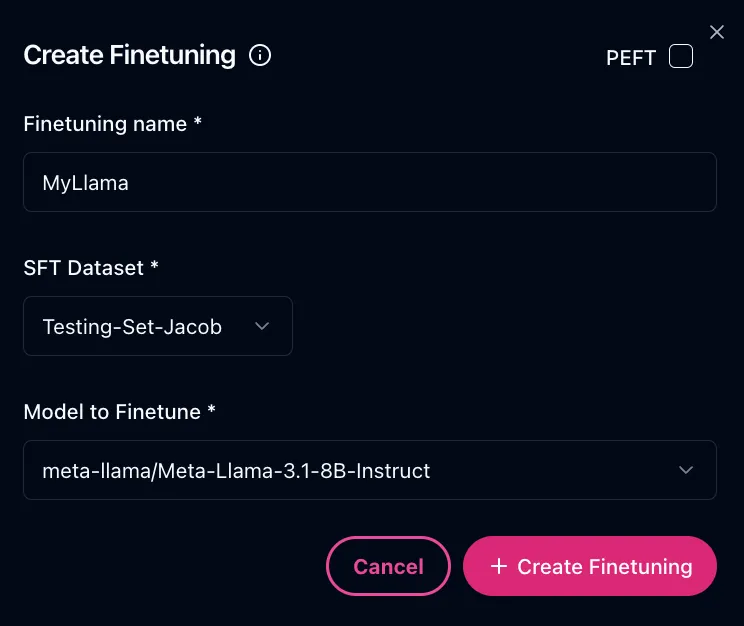Viewport: 744px width, 626px height.
Task: Click the chevron in the model selector
Action: pyautogui.click(x=686, y=470)
